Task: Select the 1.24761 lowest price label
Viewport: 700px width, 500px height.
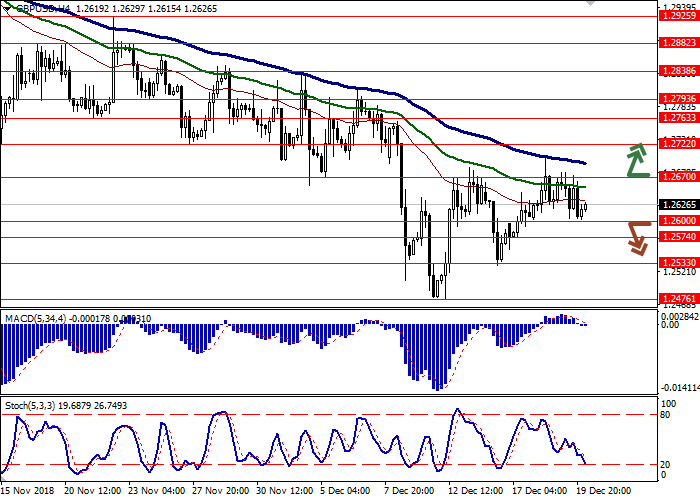Action: [676, 298]
